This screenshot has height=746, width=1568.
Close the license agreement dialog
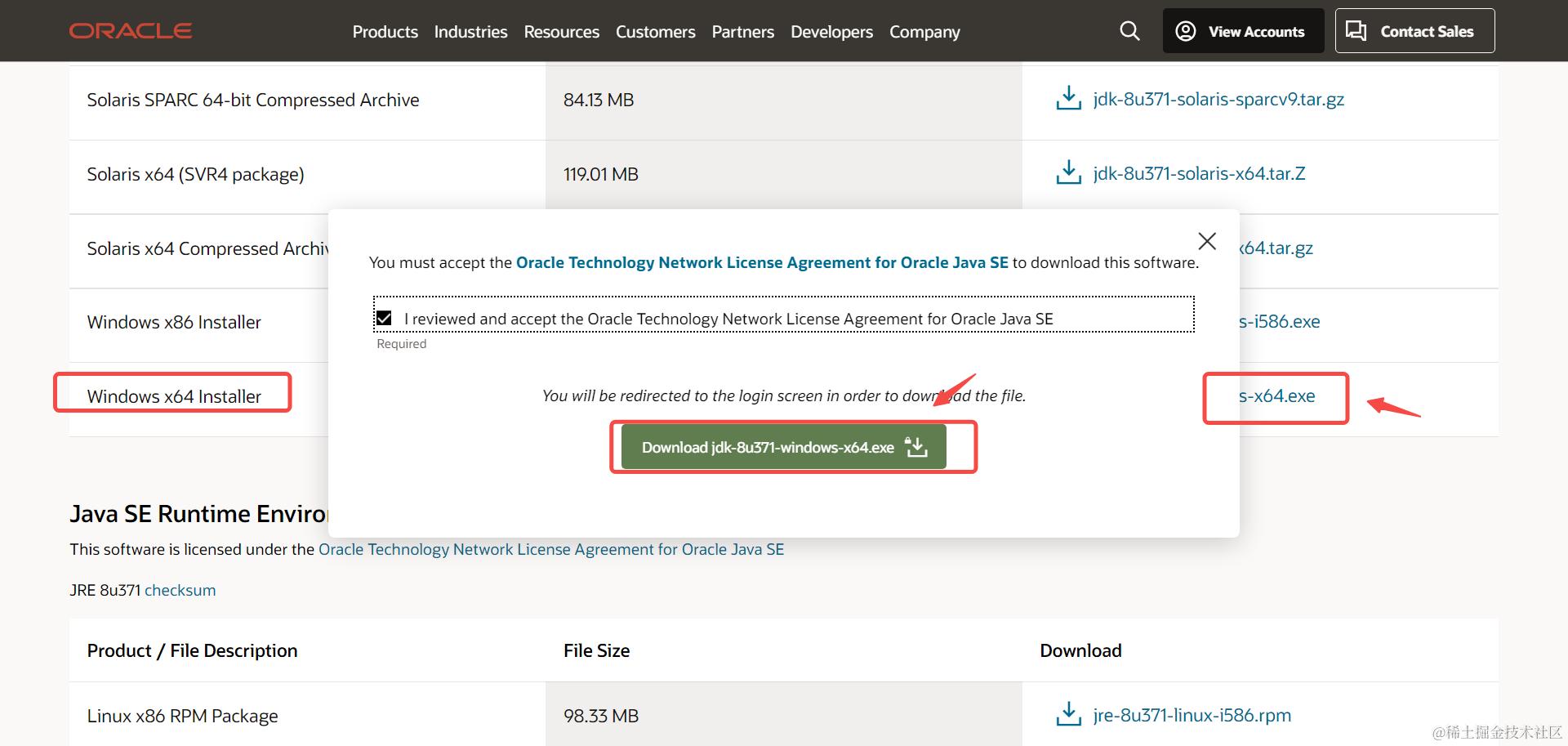point(1207,241)
